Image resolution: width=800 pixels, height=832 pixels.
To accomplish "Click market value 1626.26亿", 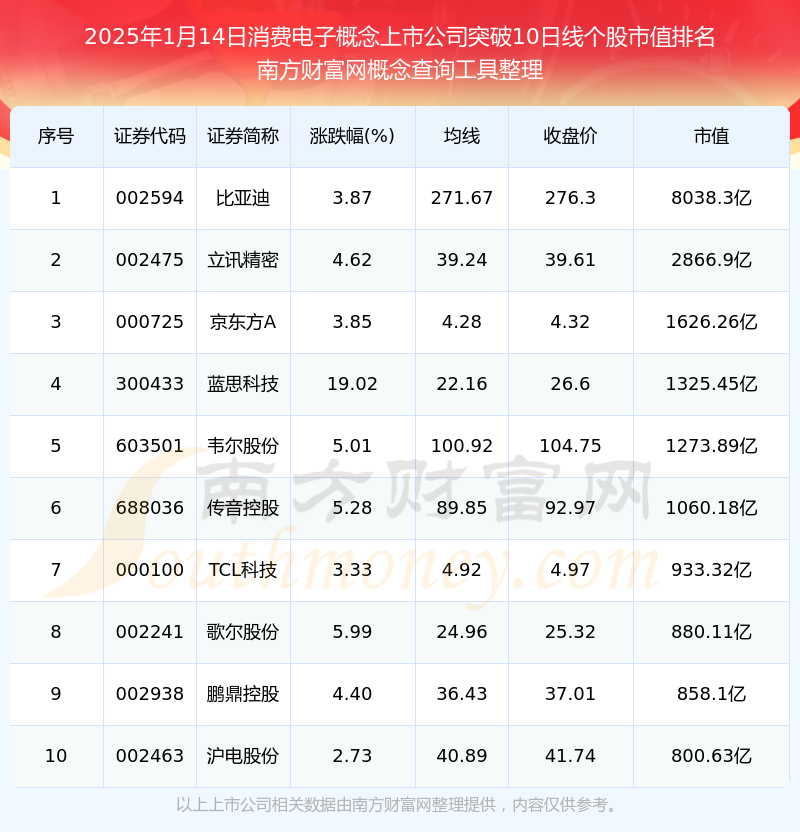I will [x=711, y=322].
